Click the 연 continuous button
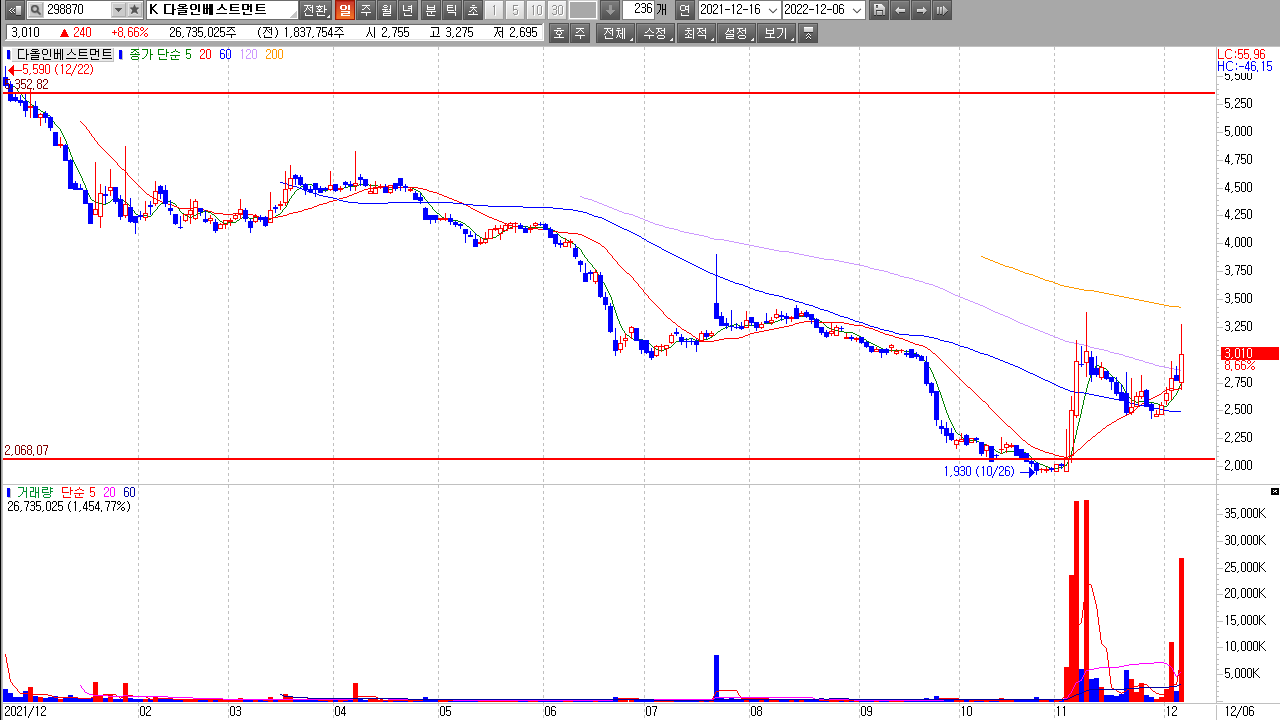This screenshot has height=720, width=1280. coord(684,10)
